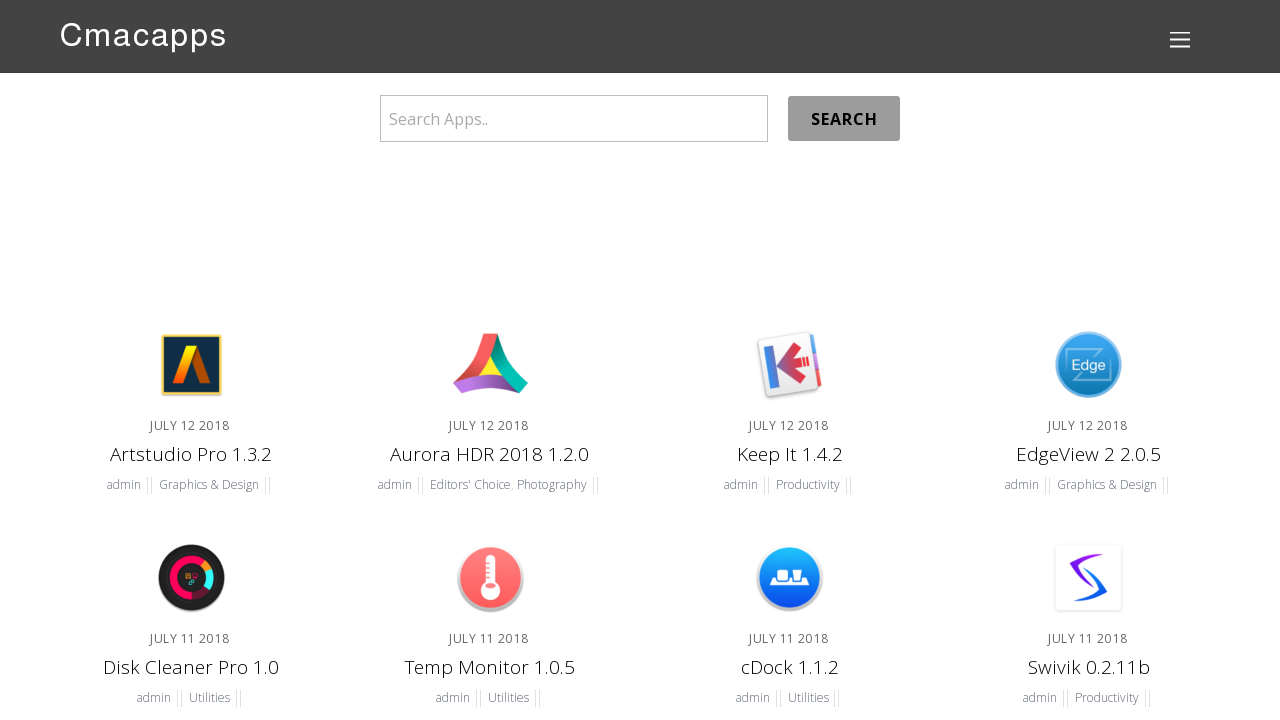This screenshot has height=720, width=1280.
Task: Click JULY 12 2018 date above Aurora HDR
Action: tap(489, 425)
